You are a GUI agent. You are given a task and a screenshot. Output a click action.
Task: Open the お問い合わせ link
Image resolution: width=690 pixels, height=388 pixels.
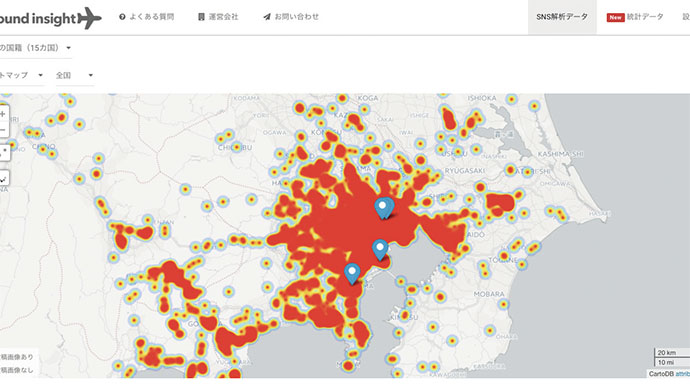(297, 17)
